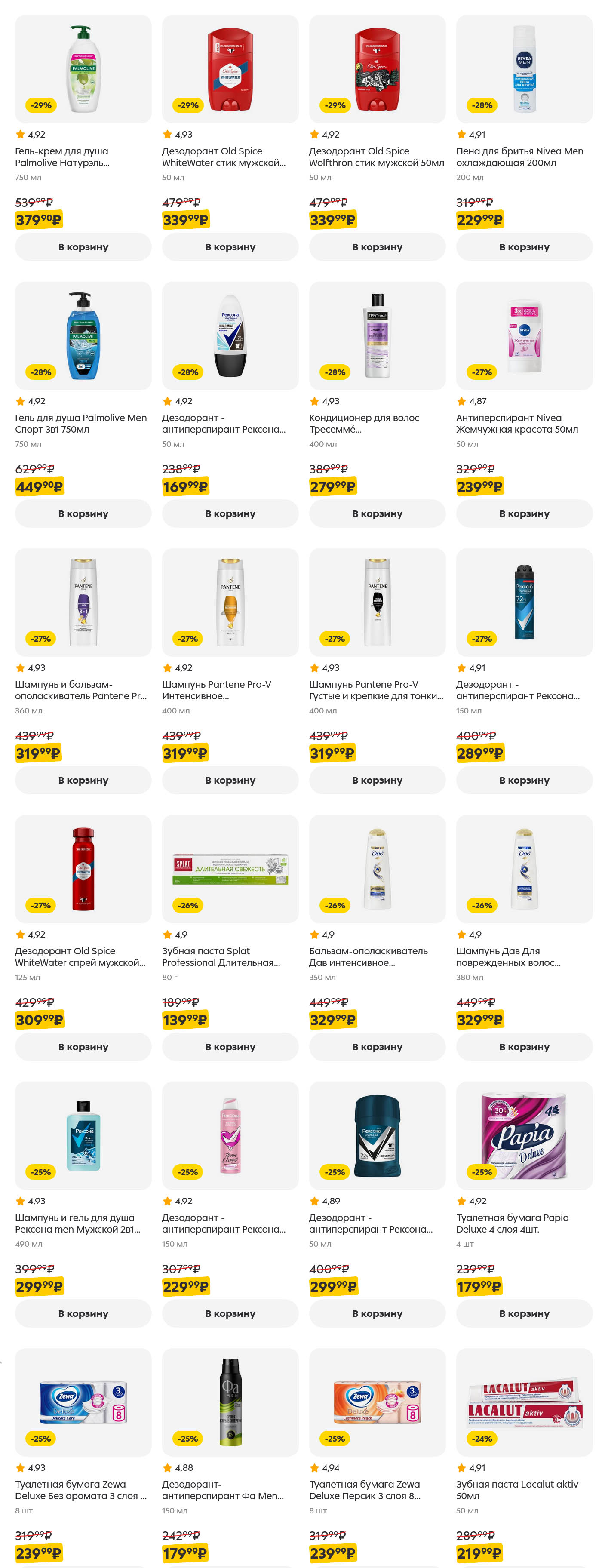Click the Тресемме conditioner product photo
Viewport: 605px width, 1568px height.
coord(377,335)
